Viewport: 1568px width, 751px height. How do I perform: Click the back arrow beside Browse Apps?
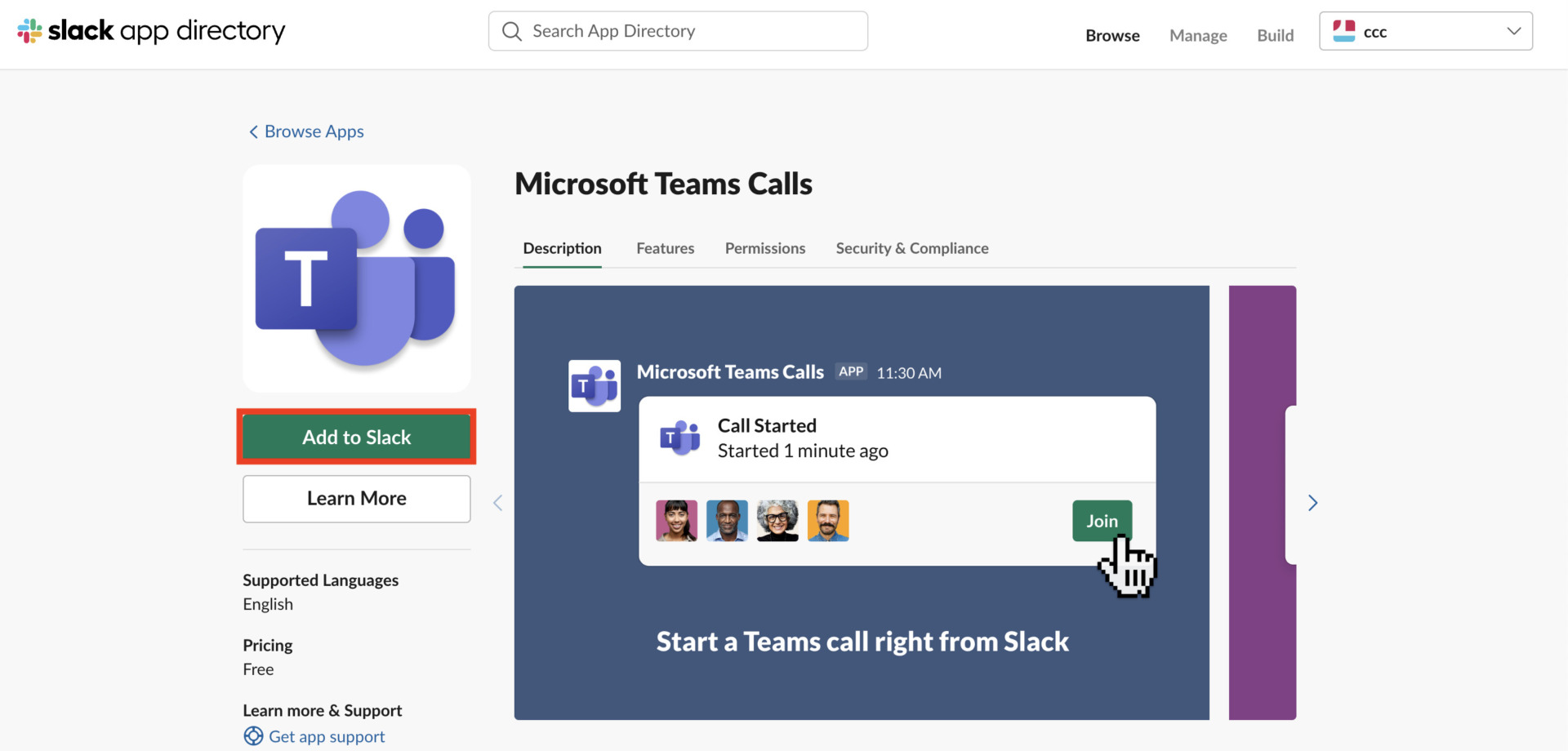click(253, 131)
